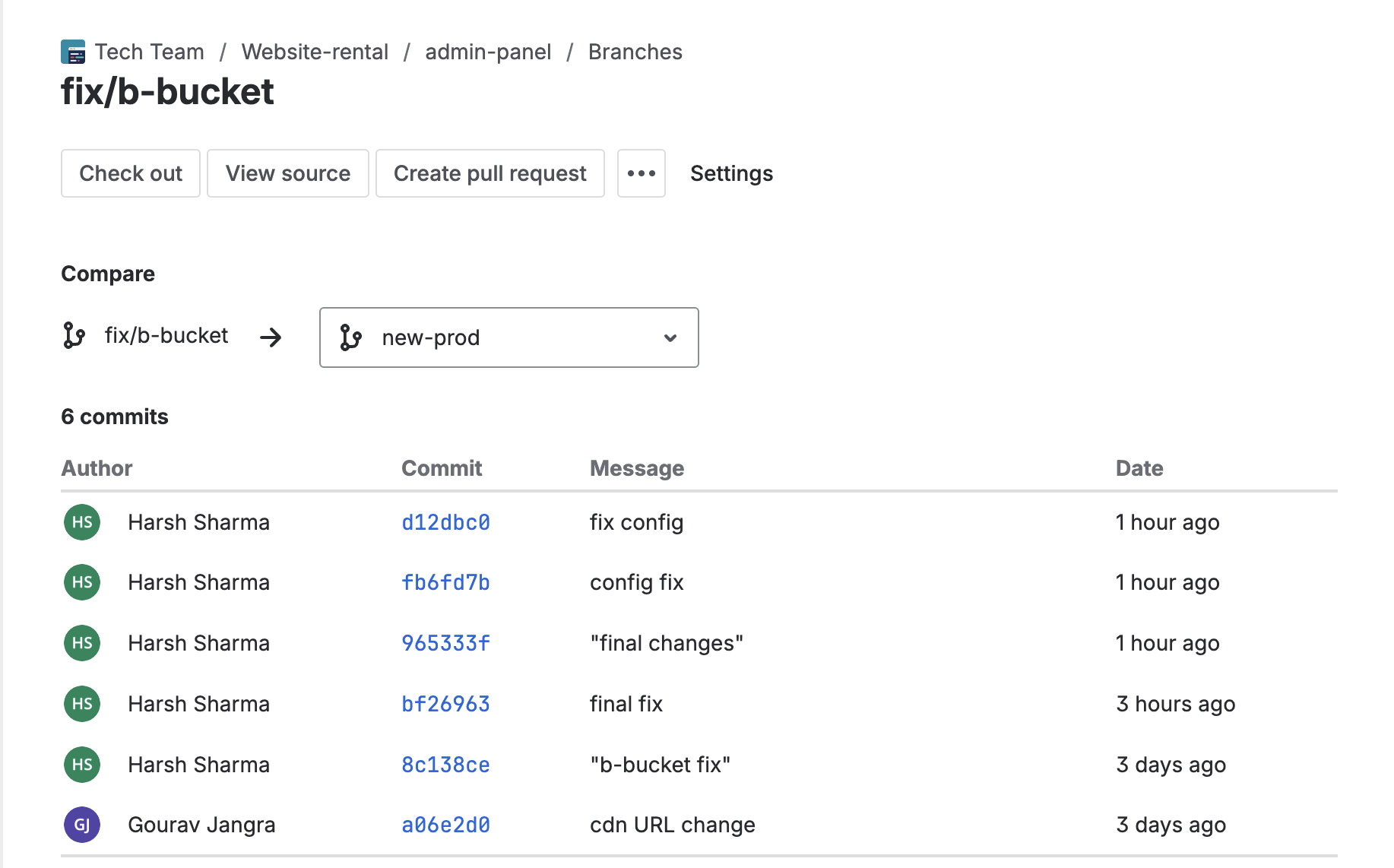1394x868 pixels.
Task: Click the compare direction arrow icon
Action: click(271, 337)
